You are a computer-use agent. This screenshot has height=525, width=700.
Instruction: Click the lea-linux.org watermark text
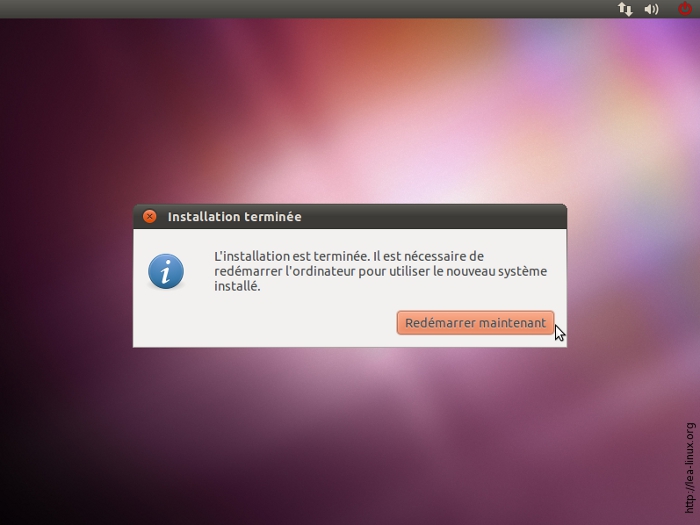coord(690,466)
